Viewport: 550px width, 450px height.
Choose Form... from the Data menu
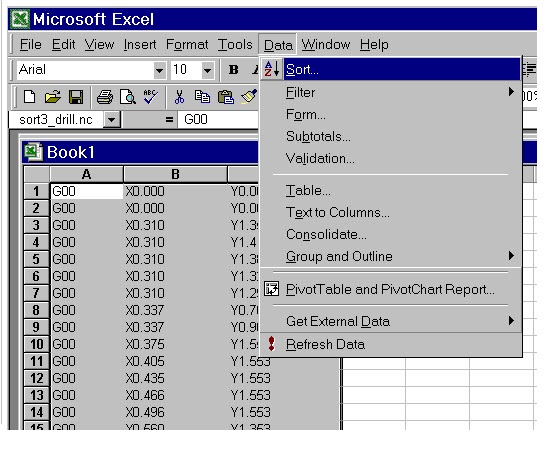tap(390, 114)
